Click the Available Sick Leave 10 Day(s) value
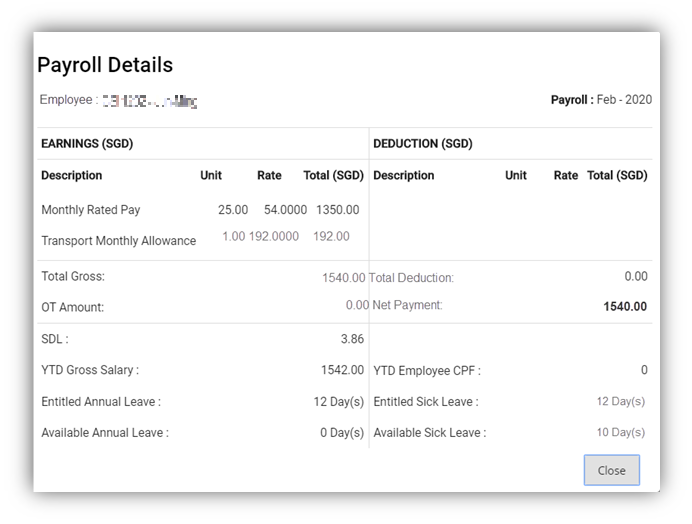This screenshot has height=524, width=692. point(620,433)
